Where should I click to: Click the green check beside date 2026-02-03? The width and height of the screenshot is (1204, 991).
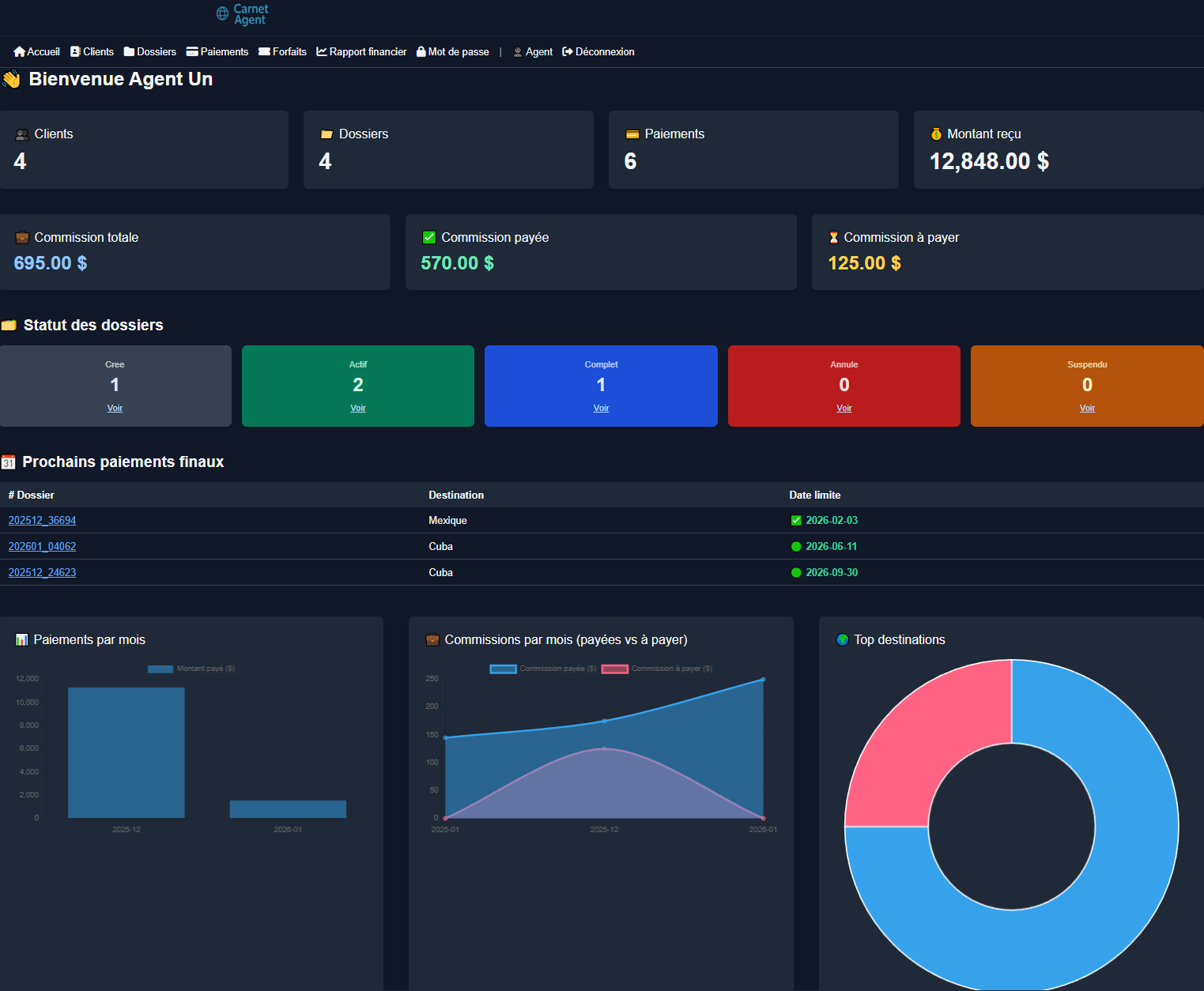coord(796,520)
